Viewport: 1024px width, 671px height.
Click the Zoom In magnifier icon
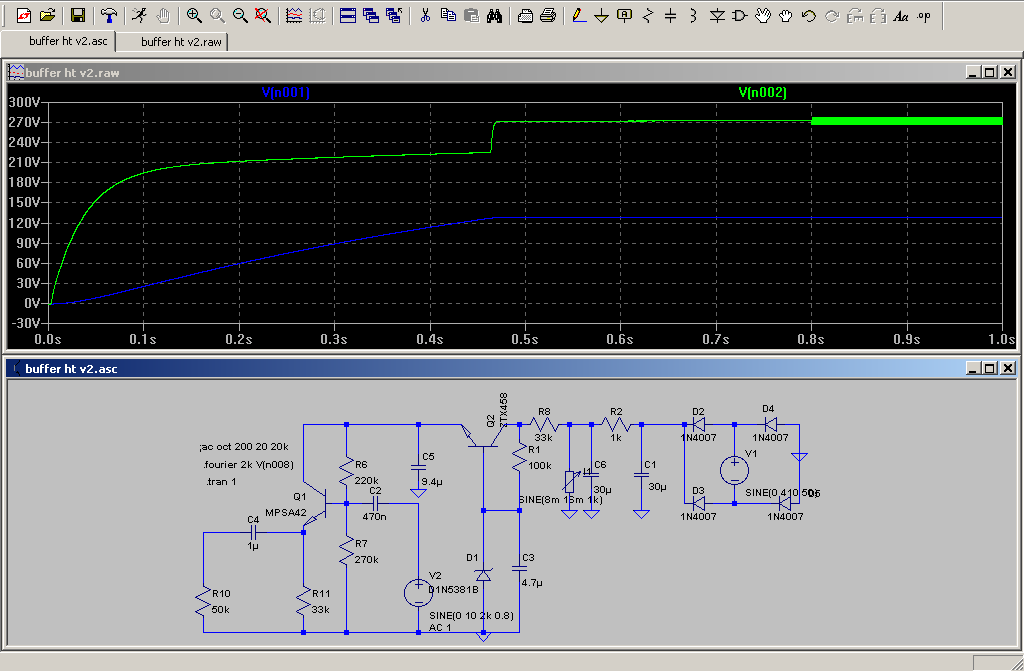[194, 16]
